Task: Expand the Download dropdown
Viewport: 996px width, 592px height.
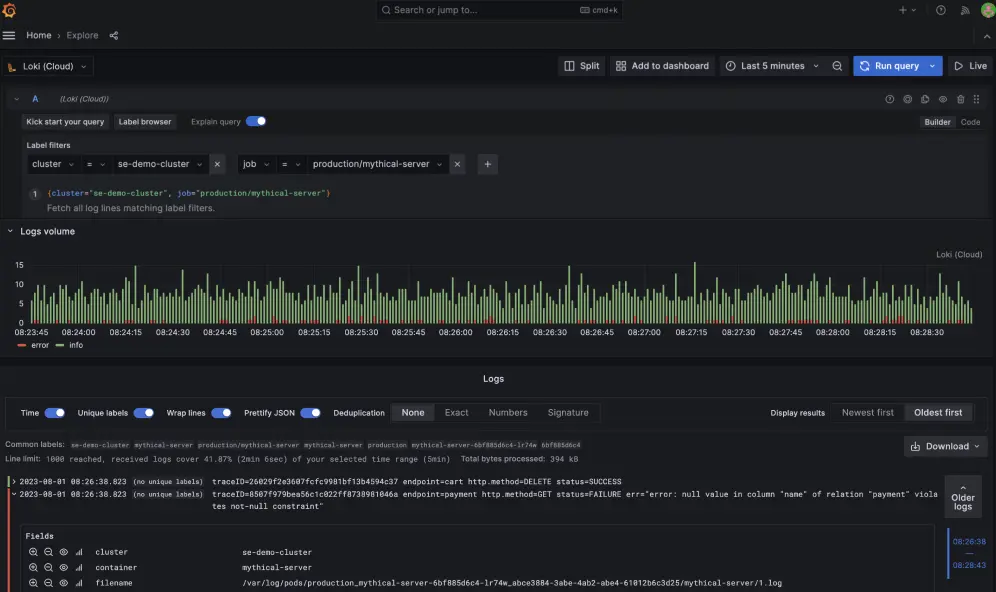Action: 945,446
